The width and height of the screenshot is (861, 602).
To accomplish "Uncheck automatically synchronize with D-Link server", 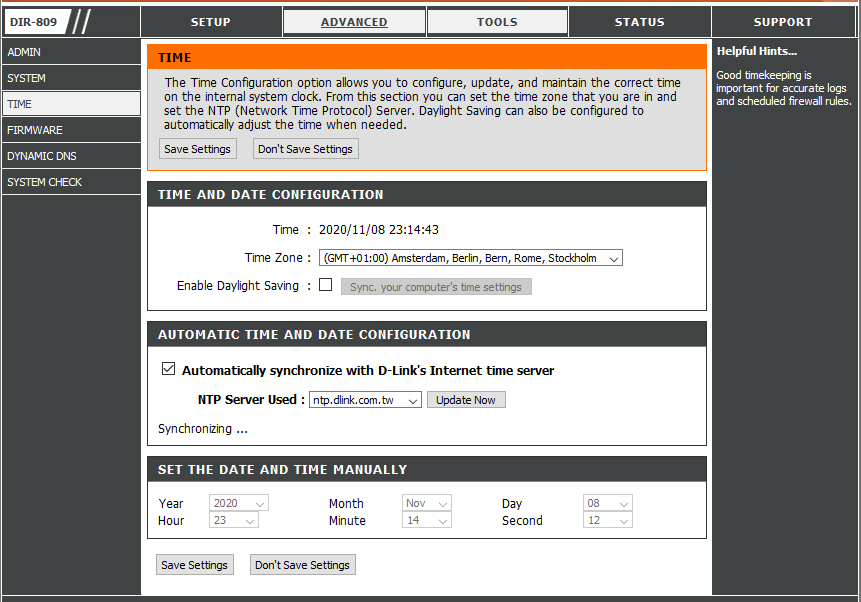I will point(169,369).
